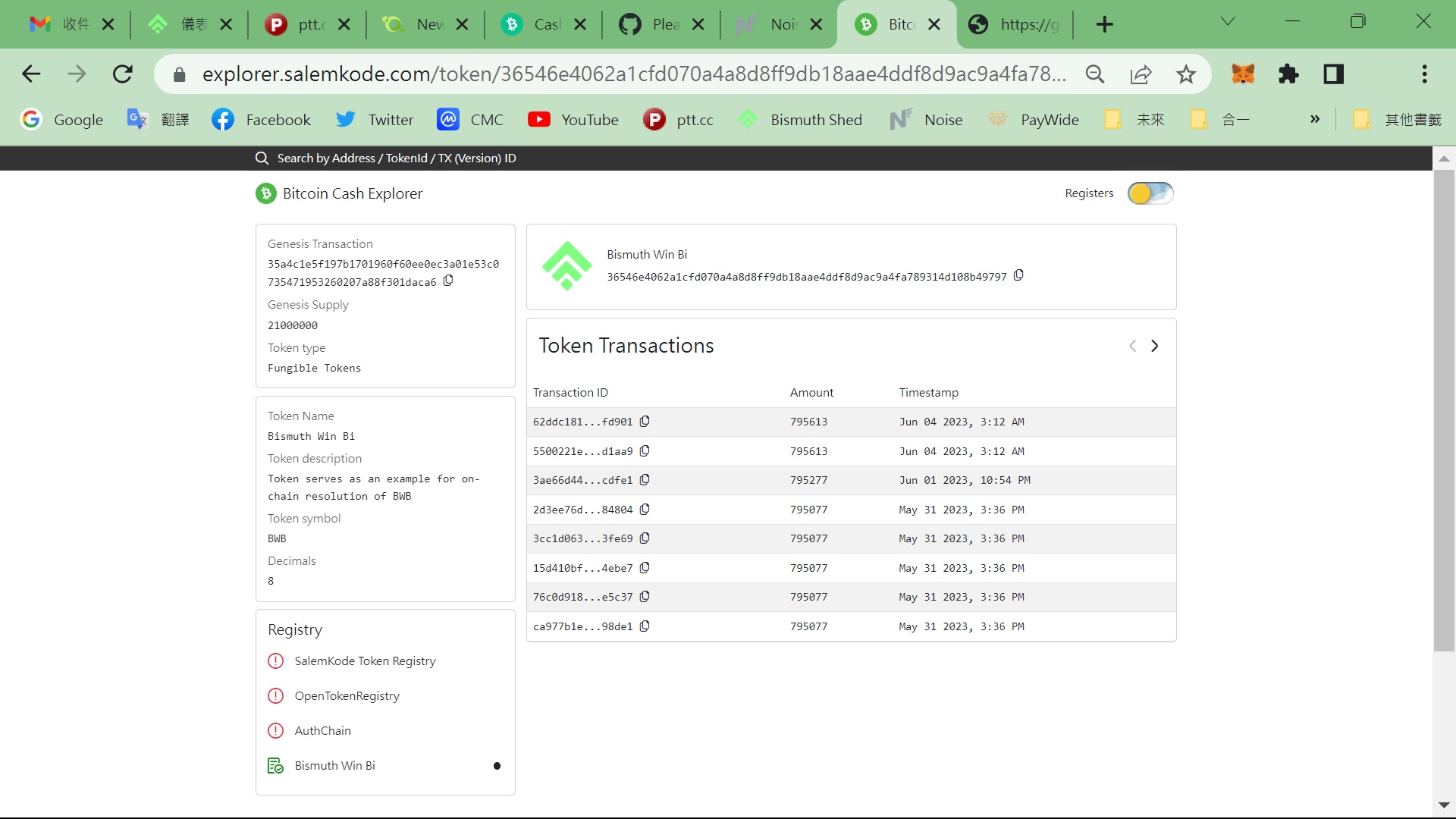Open the MetaMask fox extension

click(x=1243, y=74)
